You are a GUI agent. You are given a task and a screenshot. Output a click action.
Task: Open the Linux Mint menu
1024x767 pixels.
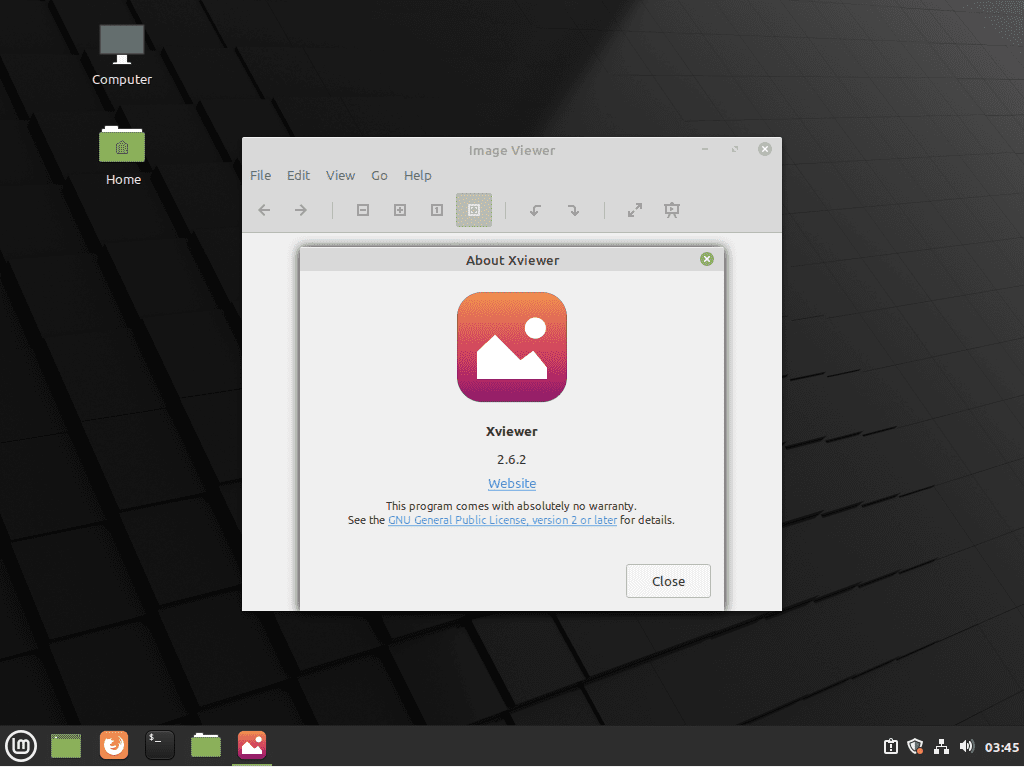coord(20,745)
